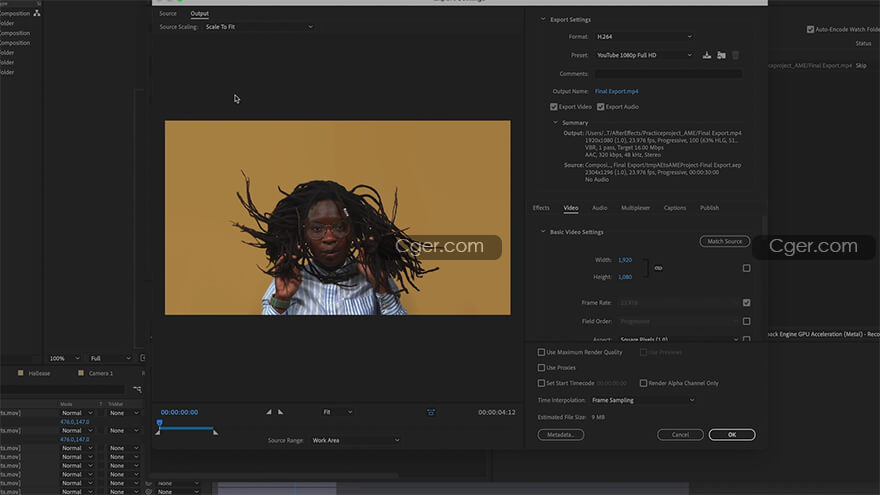Screen dimensions: 880x495
Task: Click the Save Preset icon beside Preset
Action: (707, 55)
